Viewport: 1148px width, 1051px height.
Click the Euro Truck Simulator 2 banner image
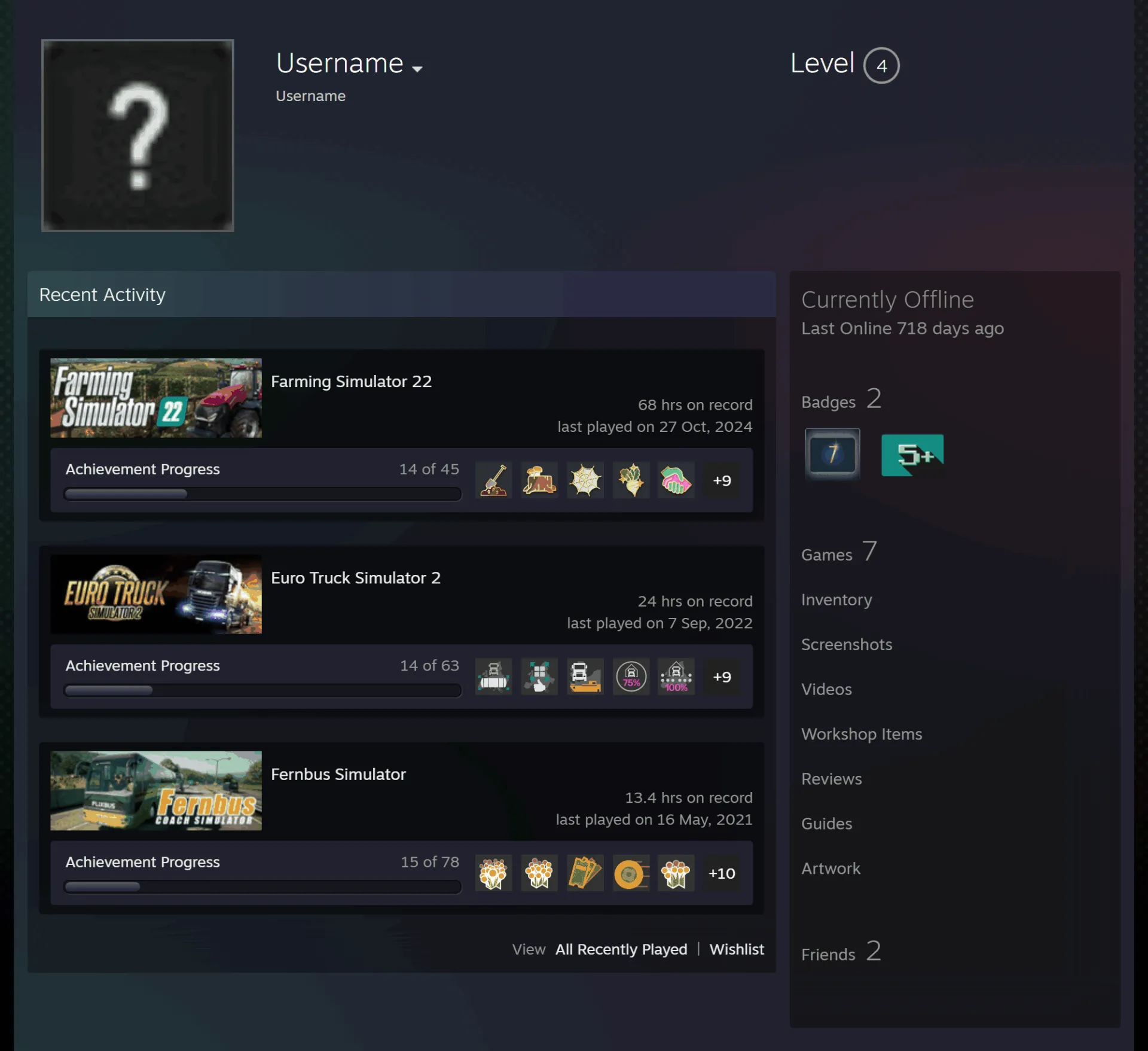[x=156, y=594]
